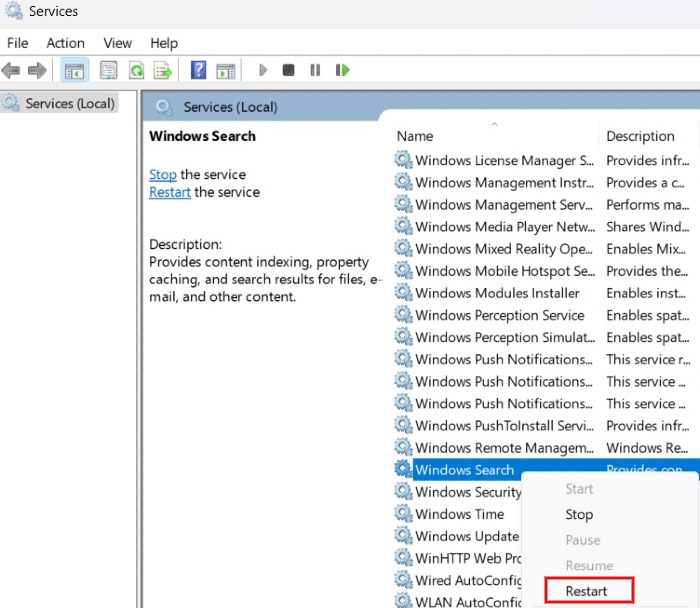Click the Refresh toolbar icon

136,70
